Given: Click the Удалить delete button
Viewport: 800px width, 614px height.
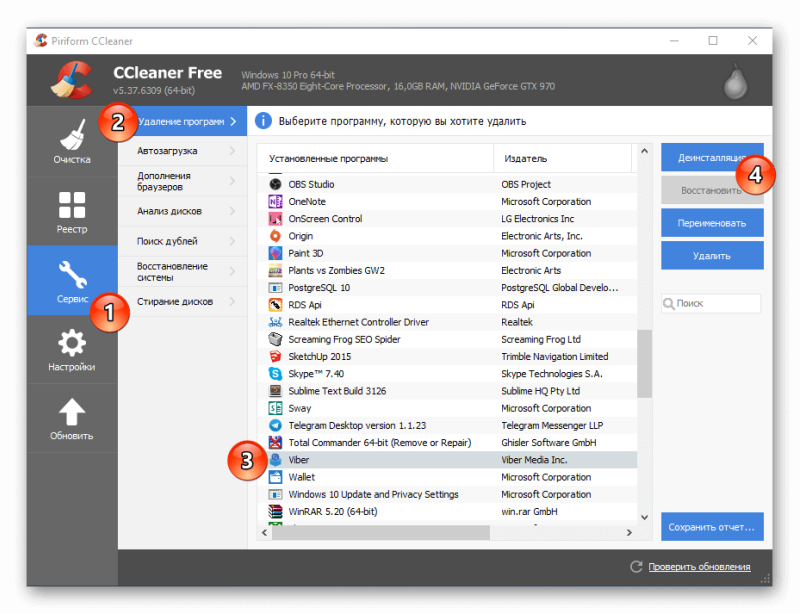Looking at the screenshot, I should pos(712,256).
